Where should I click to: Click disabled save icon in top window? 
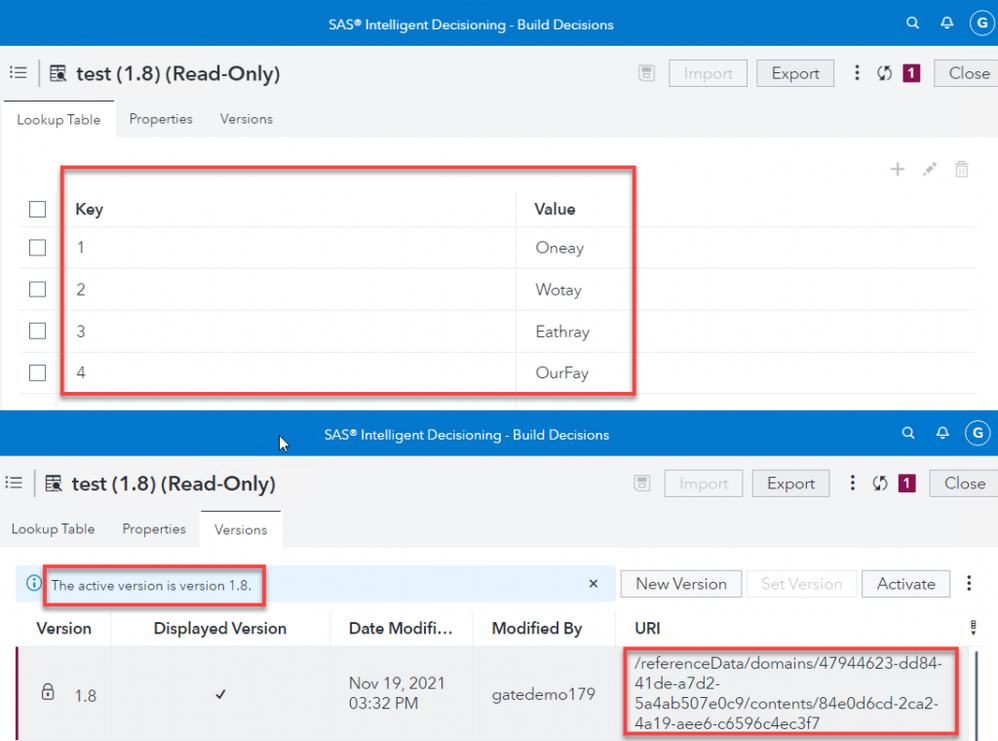647,73
